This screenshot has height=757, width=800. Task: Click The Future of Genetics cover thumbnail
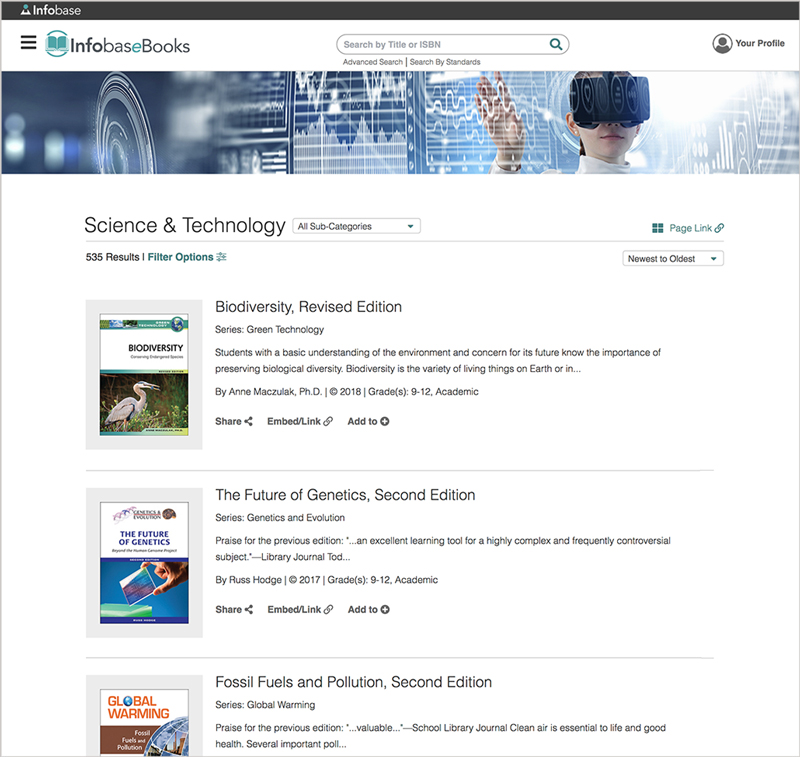click(144, 563)
